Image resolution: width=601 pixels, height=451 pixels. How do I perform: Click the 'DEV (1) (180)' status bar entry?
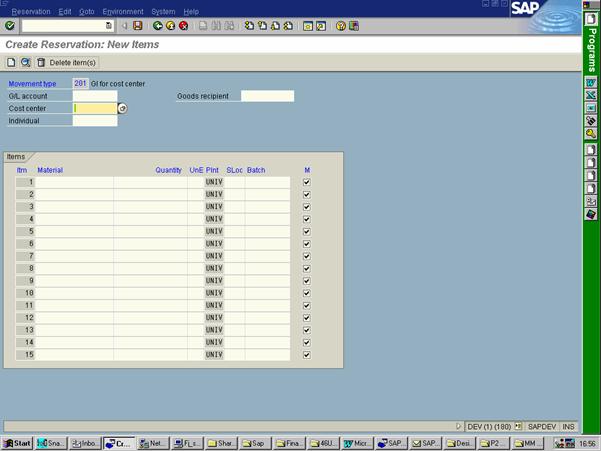[489, 426]
